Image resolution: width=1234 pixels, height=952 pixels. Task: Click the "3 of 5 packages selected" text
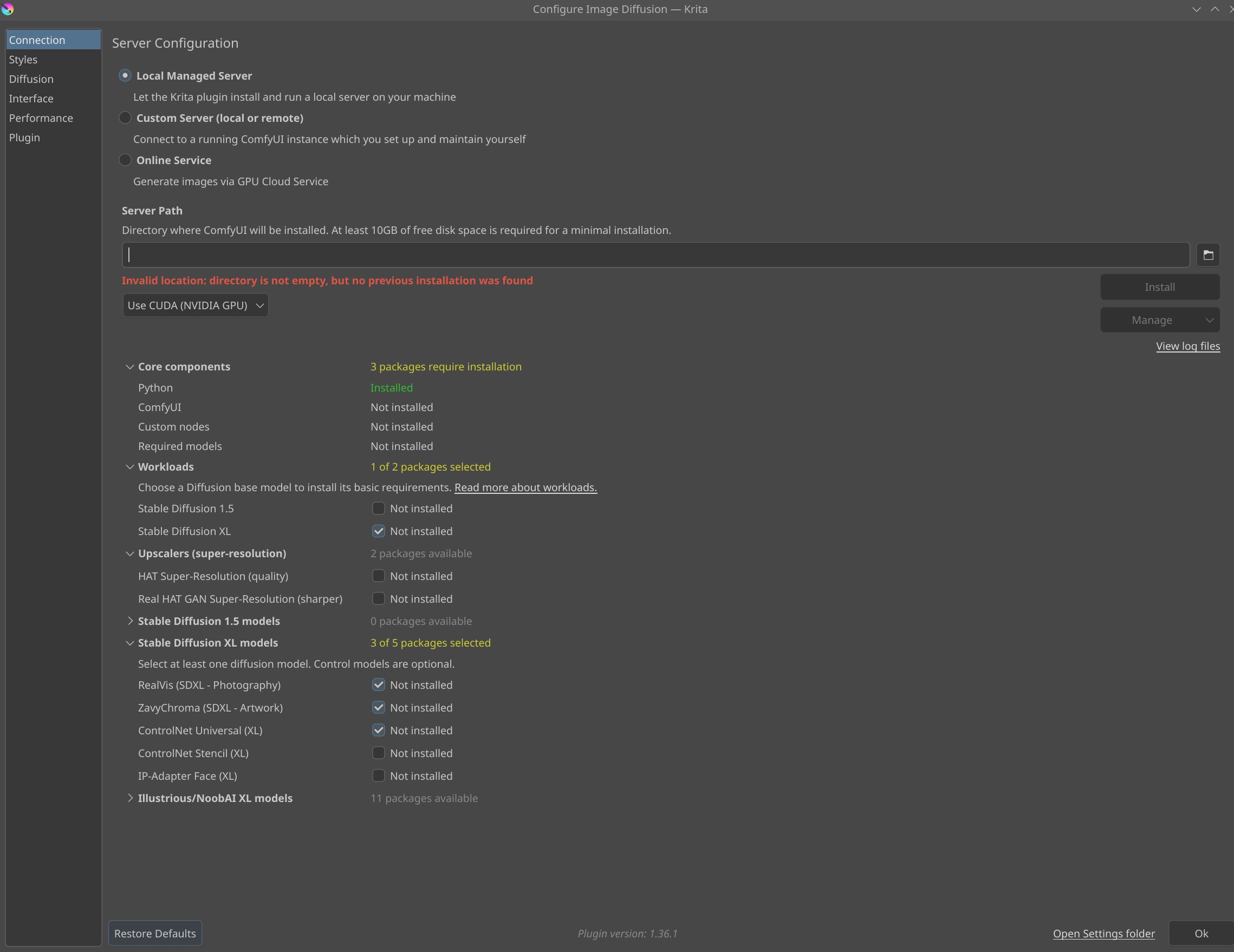431,643
